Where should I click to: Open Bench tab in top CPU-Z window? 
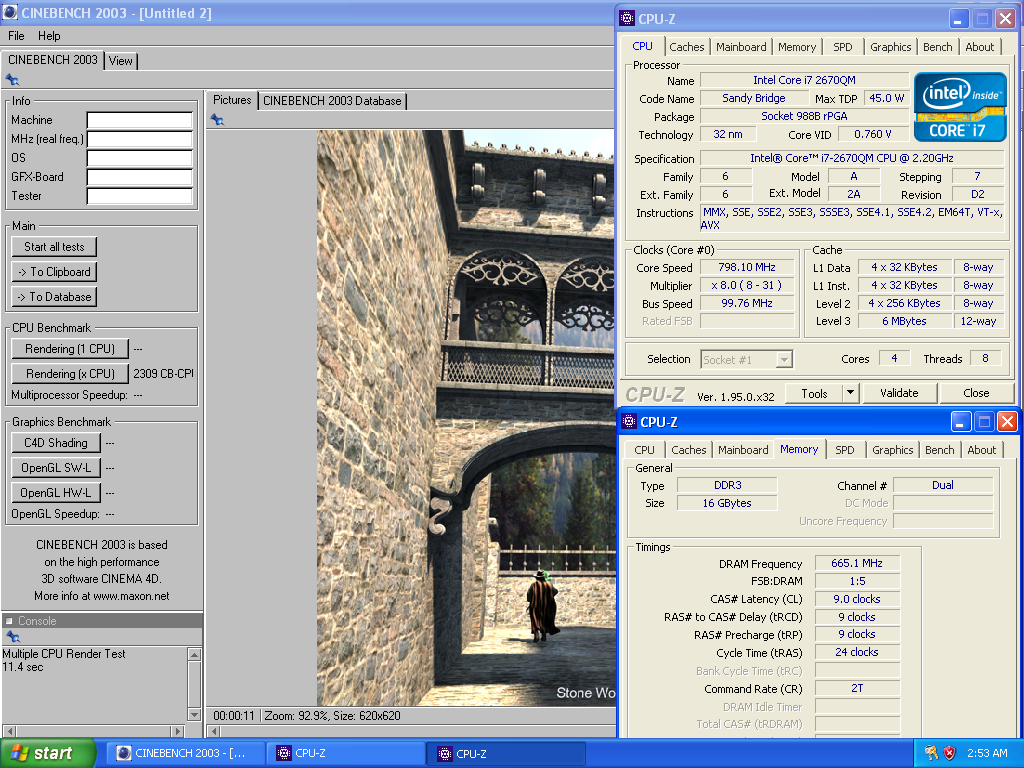(937, 47)
